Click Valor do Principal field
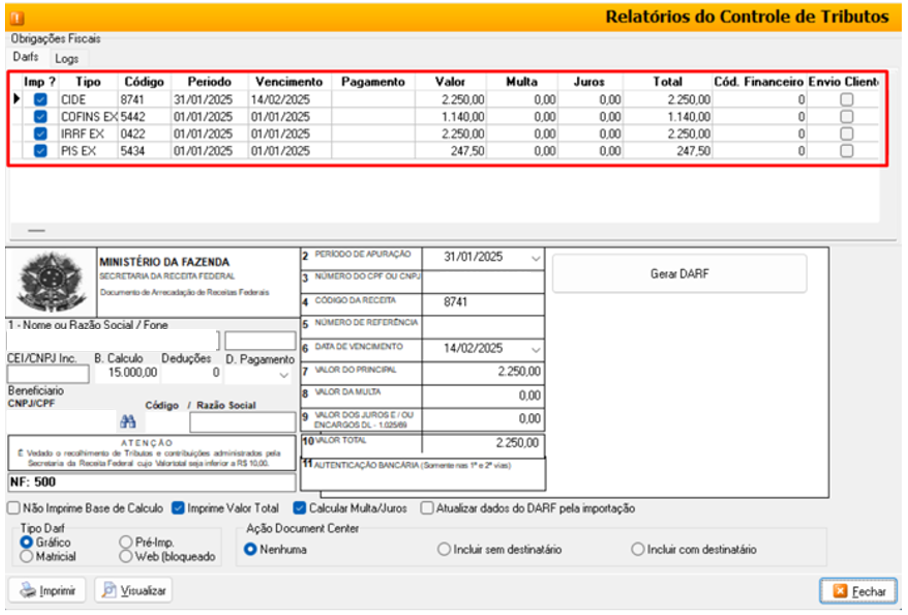Screen dimensions: 908x615 (x=484, y=372)
